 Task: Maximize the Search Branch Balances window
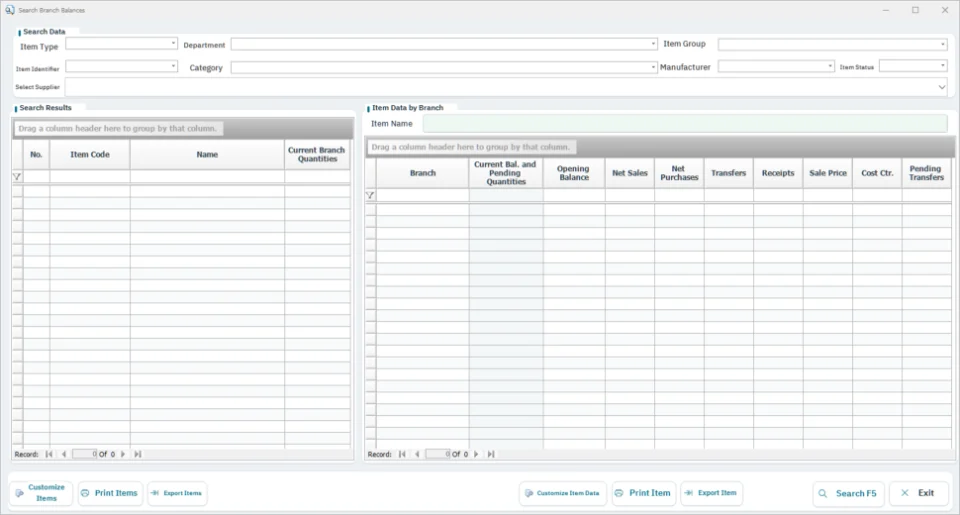click(x=915, y=10)
